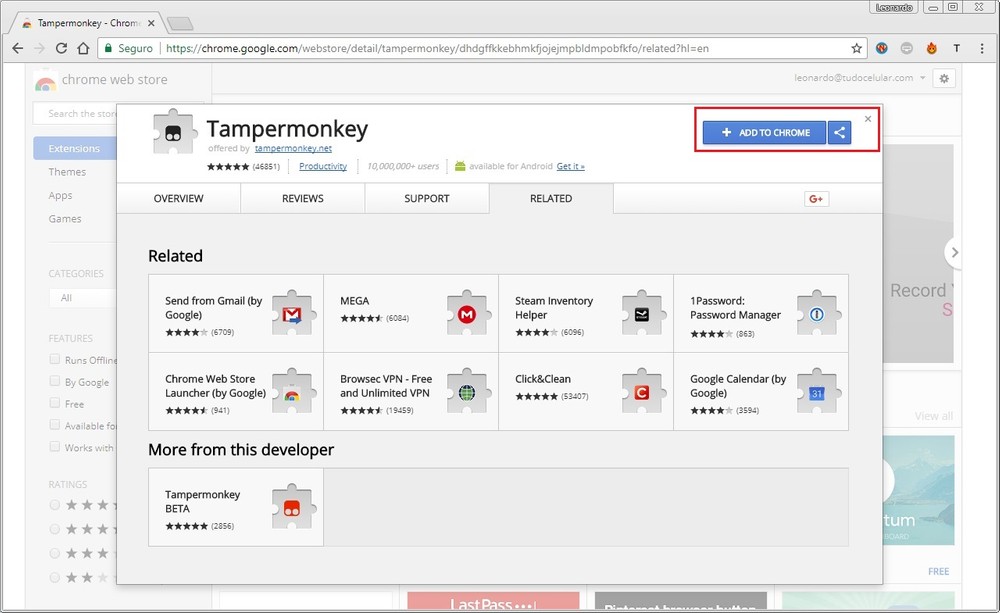Viewport: 1000px width, 613px height.
Task: Open the Click&Clean extension icon
Action: 641,392
